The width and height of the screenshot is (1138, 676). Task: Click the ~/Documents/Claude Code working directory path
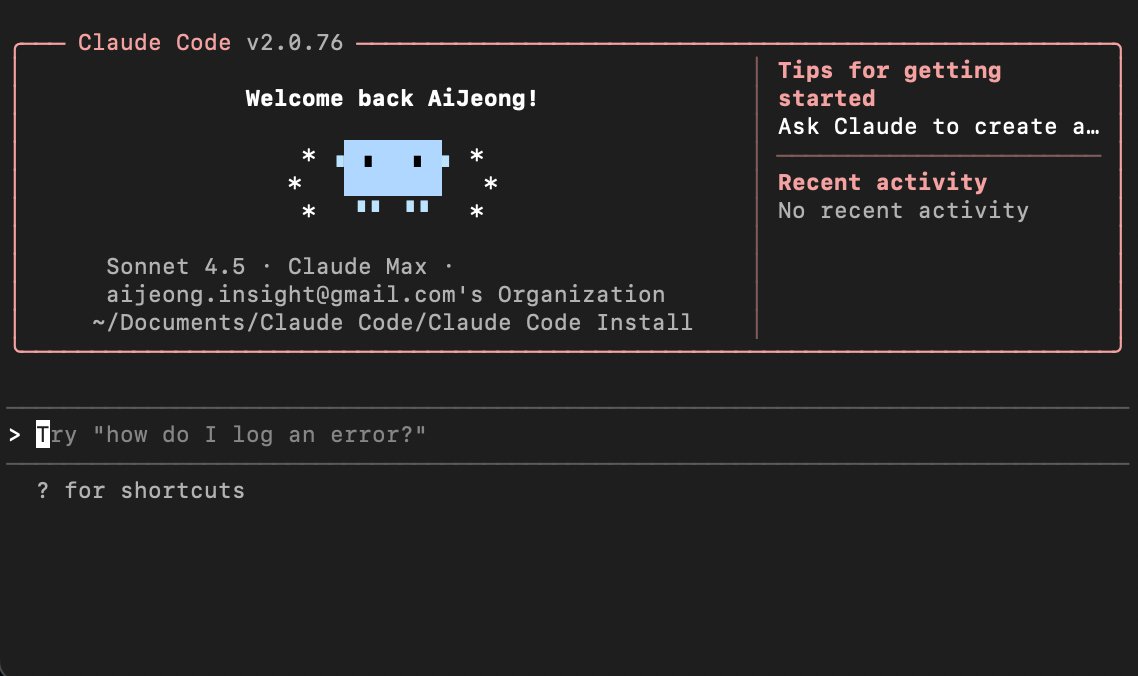coord(392,323)
